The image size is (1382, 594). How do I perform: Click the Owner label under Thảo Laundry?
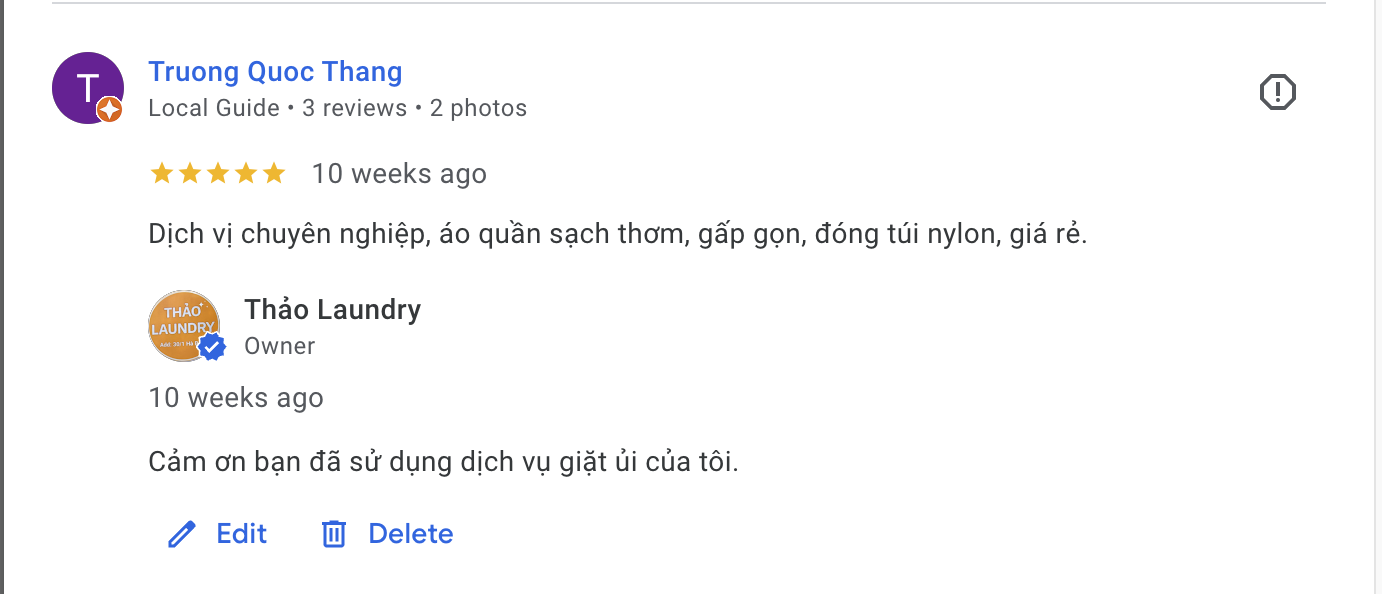(x=279, y=346)
